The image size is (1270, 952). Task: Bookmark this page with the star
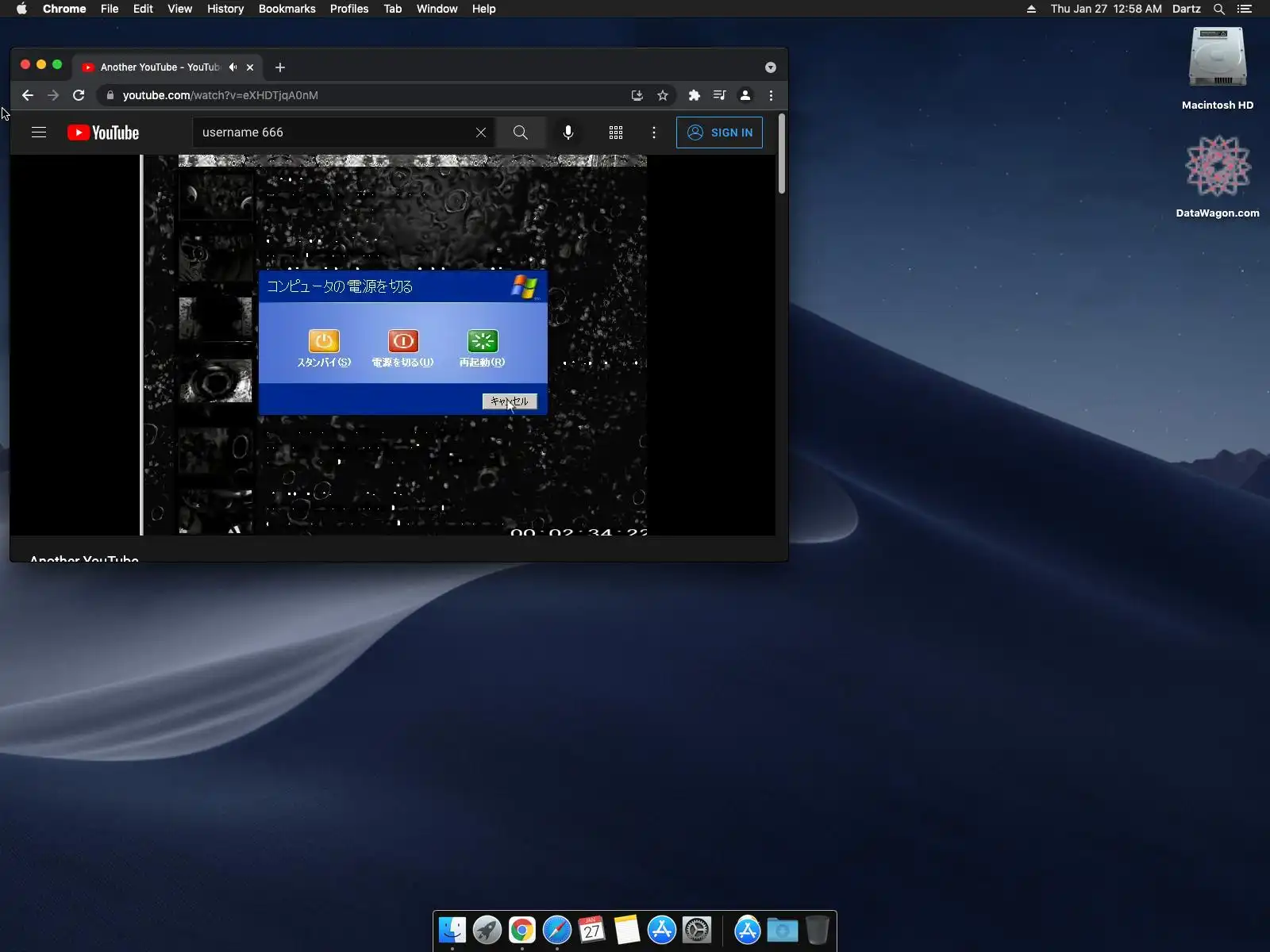click(663, 95)
